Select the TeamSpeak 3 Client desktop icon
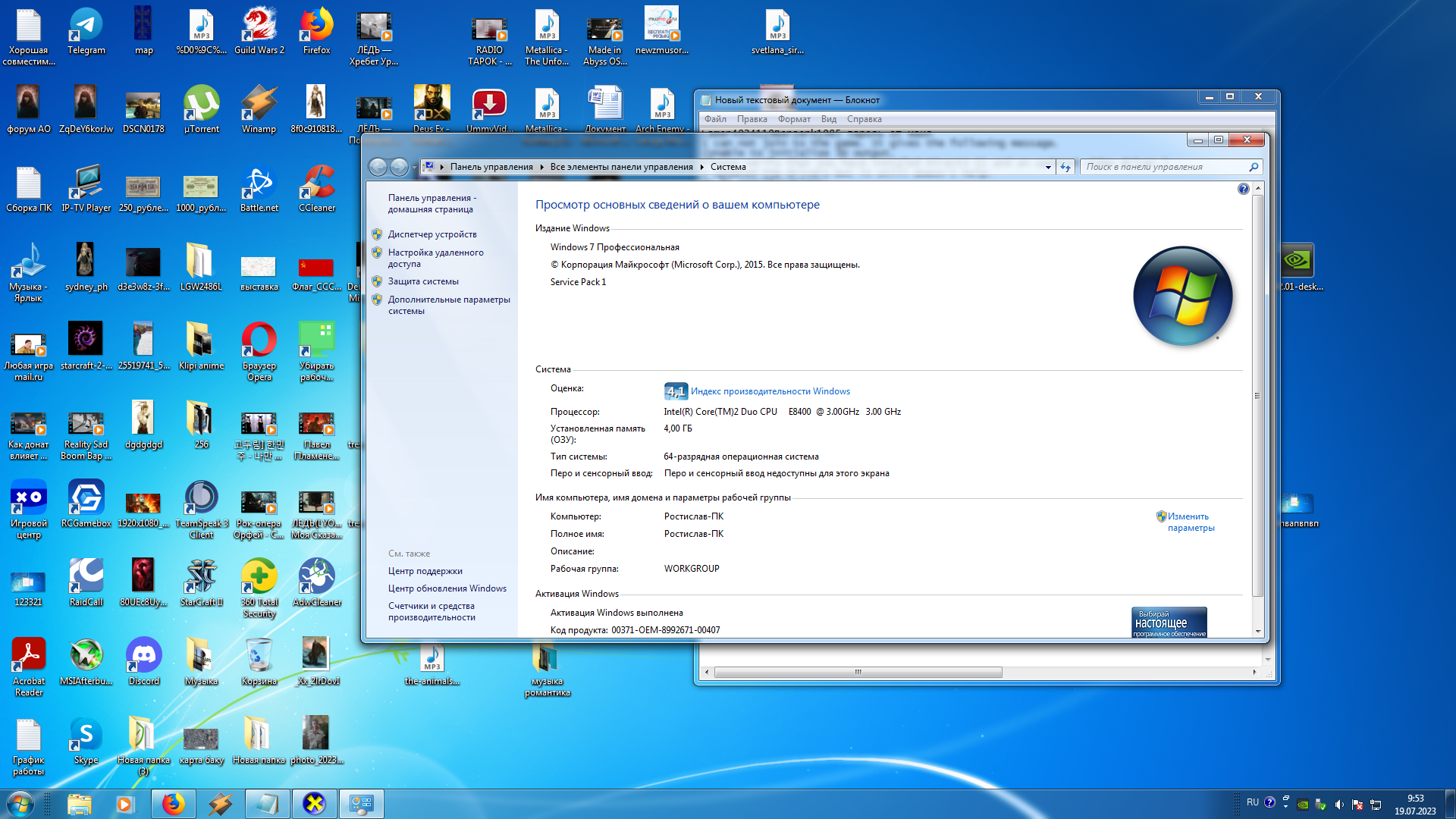The width and height of the screenshot is (1456, 819). 202,509
